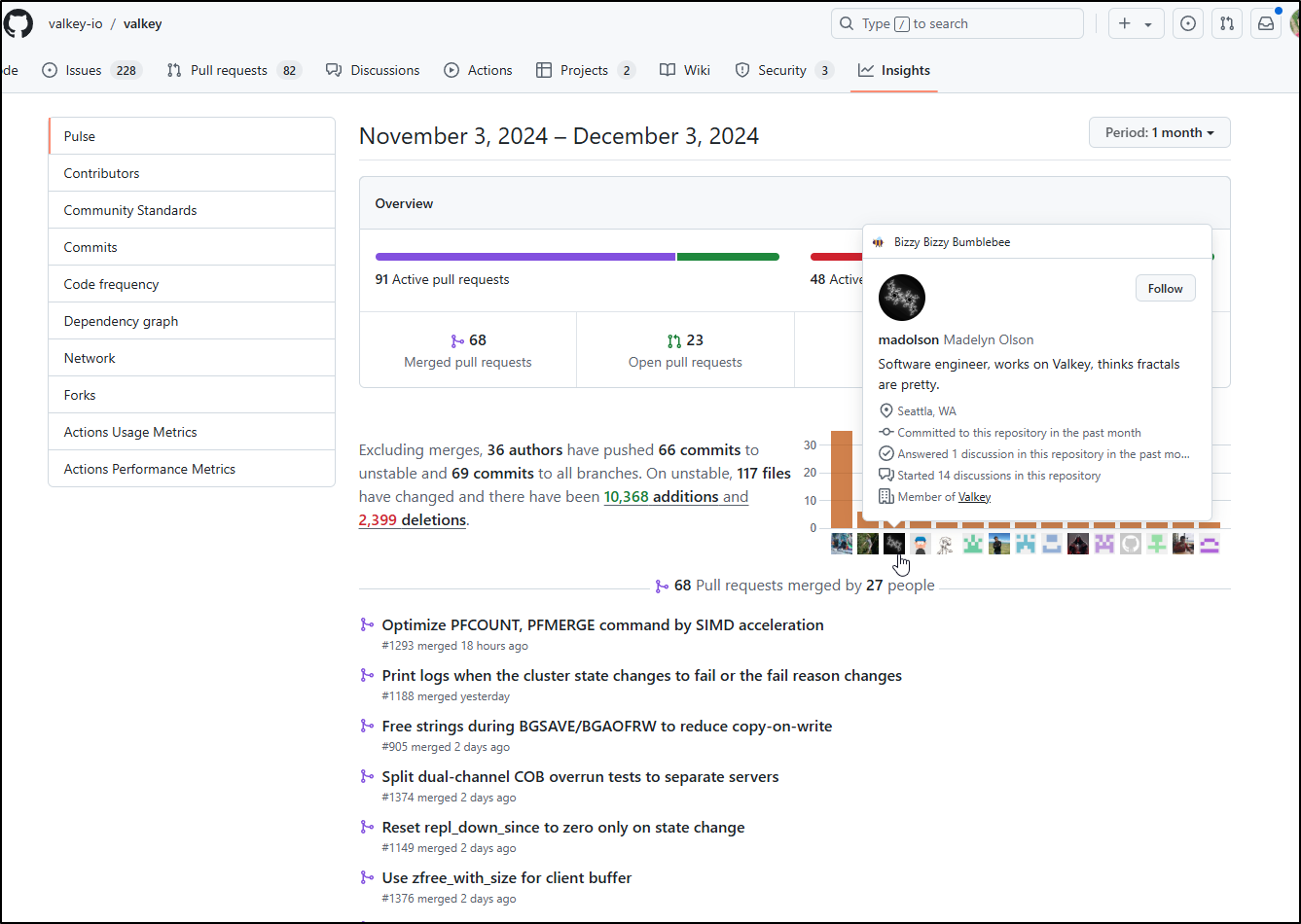Open the madolson username link
This screenshot has height=924, width=1301.
coord(909,339)
